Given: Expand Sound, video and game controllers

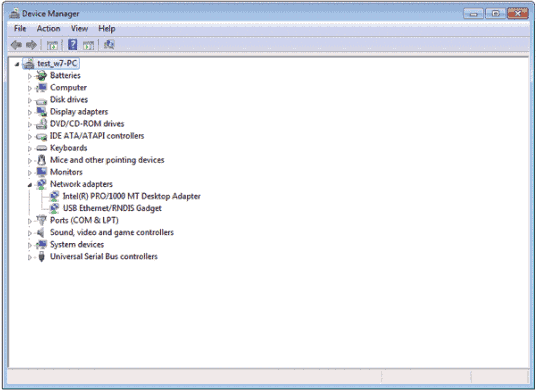Looking at the screenshot, I should pos(30,233).
